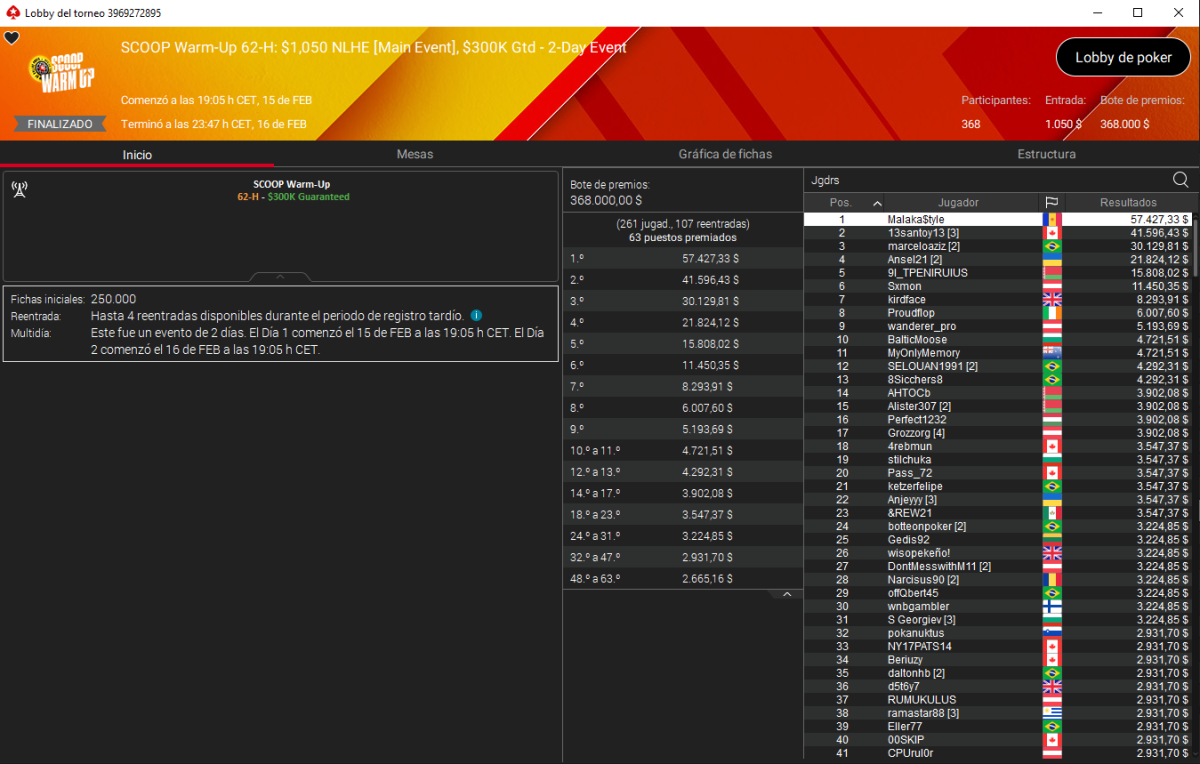Click the player search magnifier icon
The image size is (1200, 764).
click(1180, 180)
